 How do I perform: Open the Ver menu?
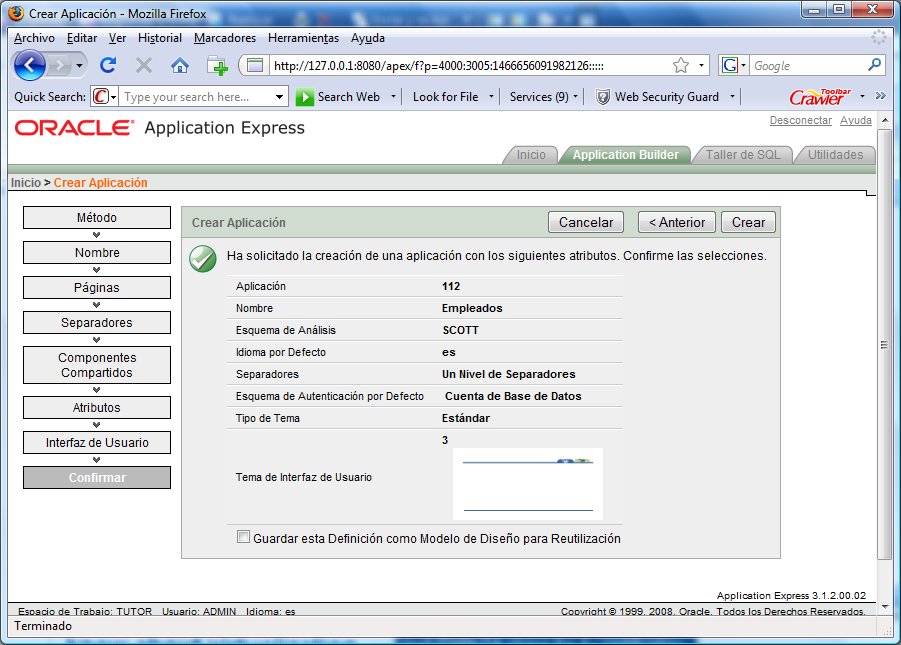pos(117,38)
